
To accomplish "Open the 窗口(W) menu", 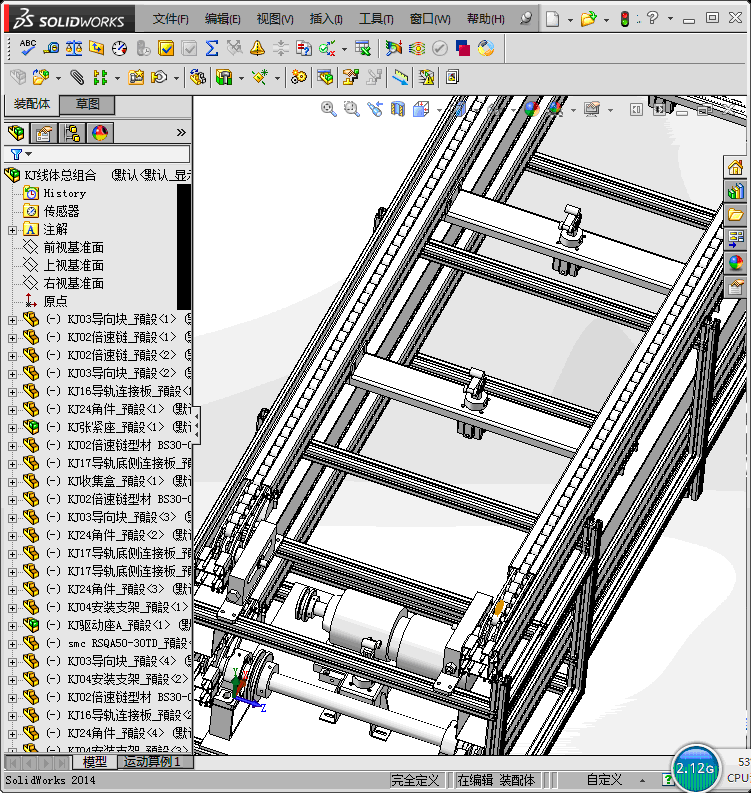I will pyautogui.click(x=430, y=19).
